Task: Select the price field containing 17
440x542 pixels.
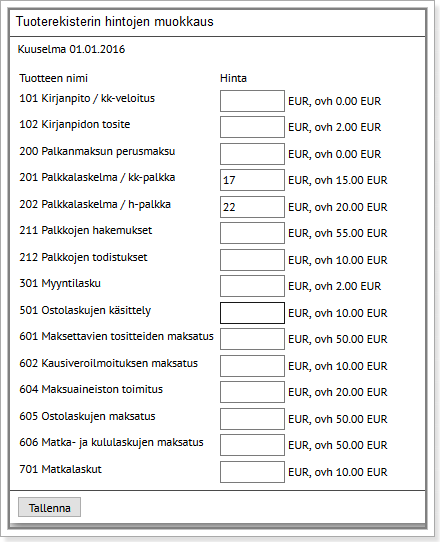Action: coord(252,180)
